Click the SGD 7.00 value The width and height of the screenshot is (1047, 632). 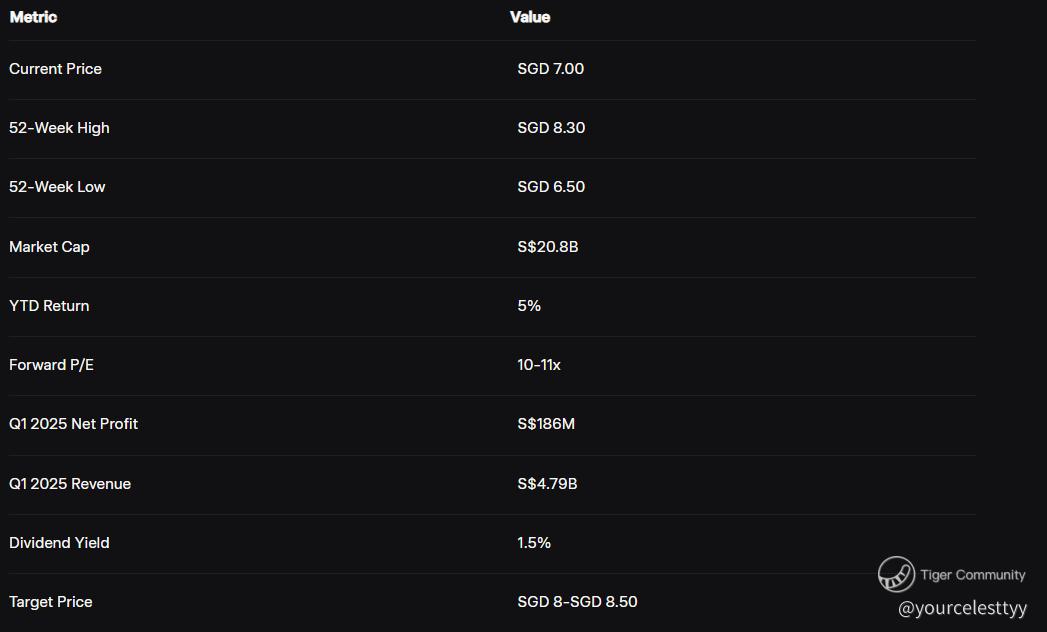pyautogui.click(x=550, y=69)
